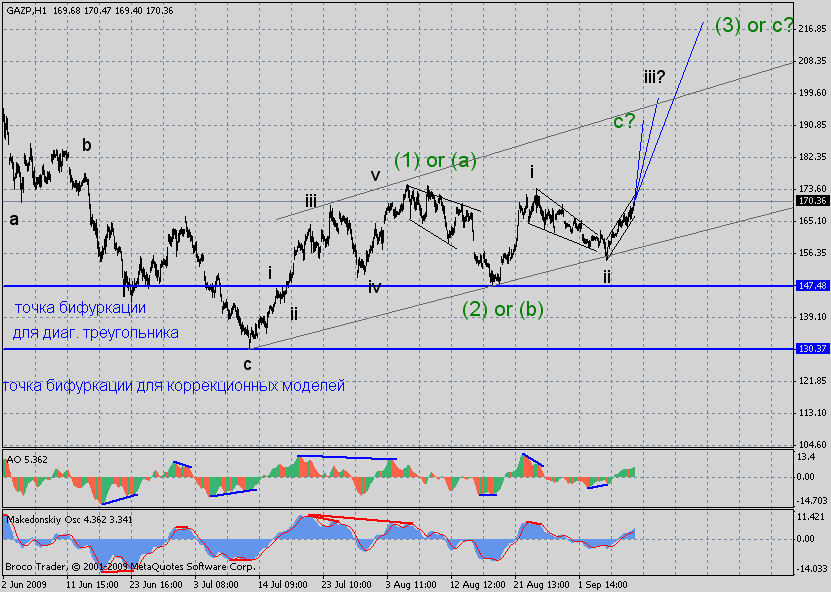Click the "12 Aug 12:00" time label
The width and height of the screenshot is (831, 592).
pos(477,585)
